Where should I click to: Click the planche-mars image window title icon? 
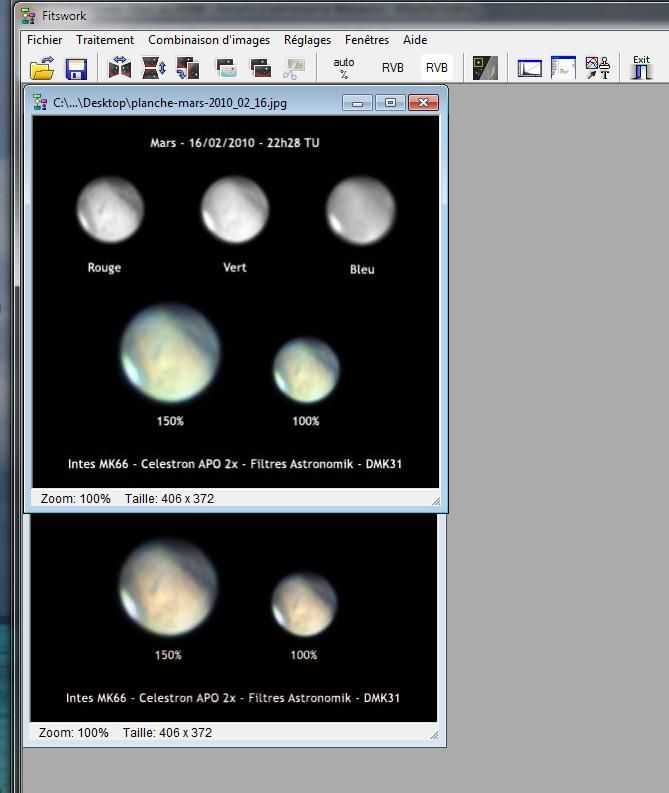40,102
